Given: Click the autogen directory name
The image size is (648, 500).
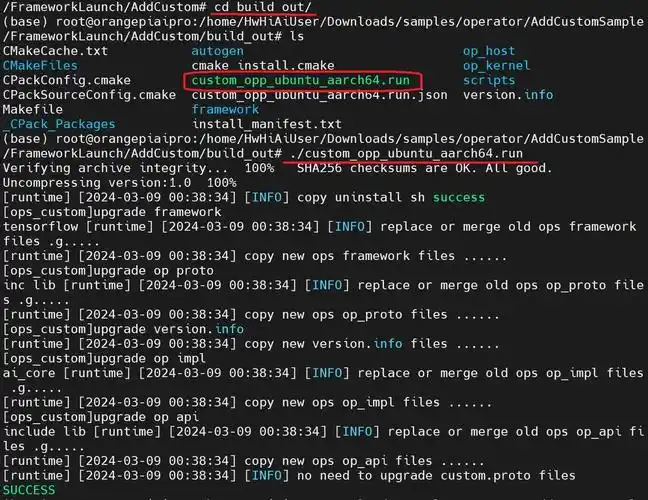Looking at the screenshot, I should pos(217,51).
